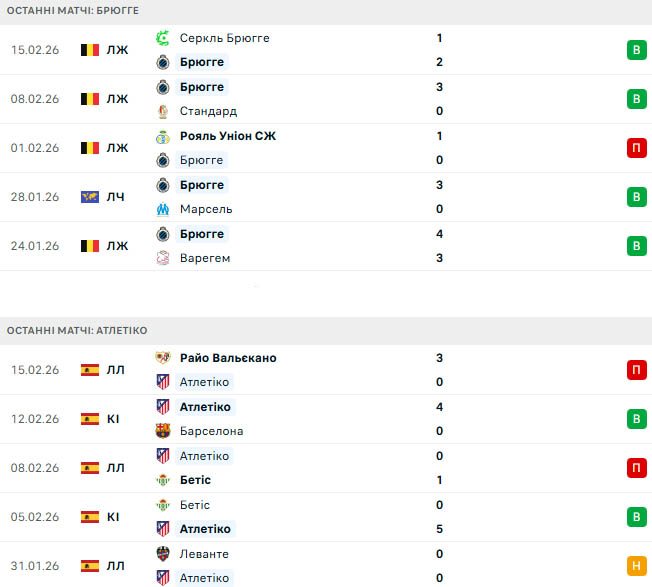Open the Серкль Брюгге team name link

coord(225,38)
